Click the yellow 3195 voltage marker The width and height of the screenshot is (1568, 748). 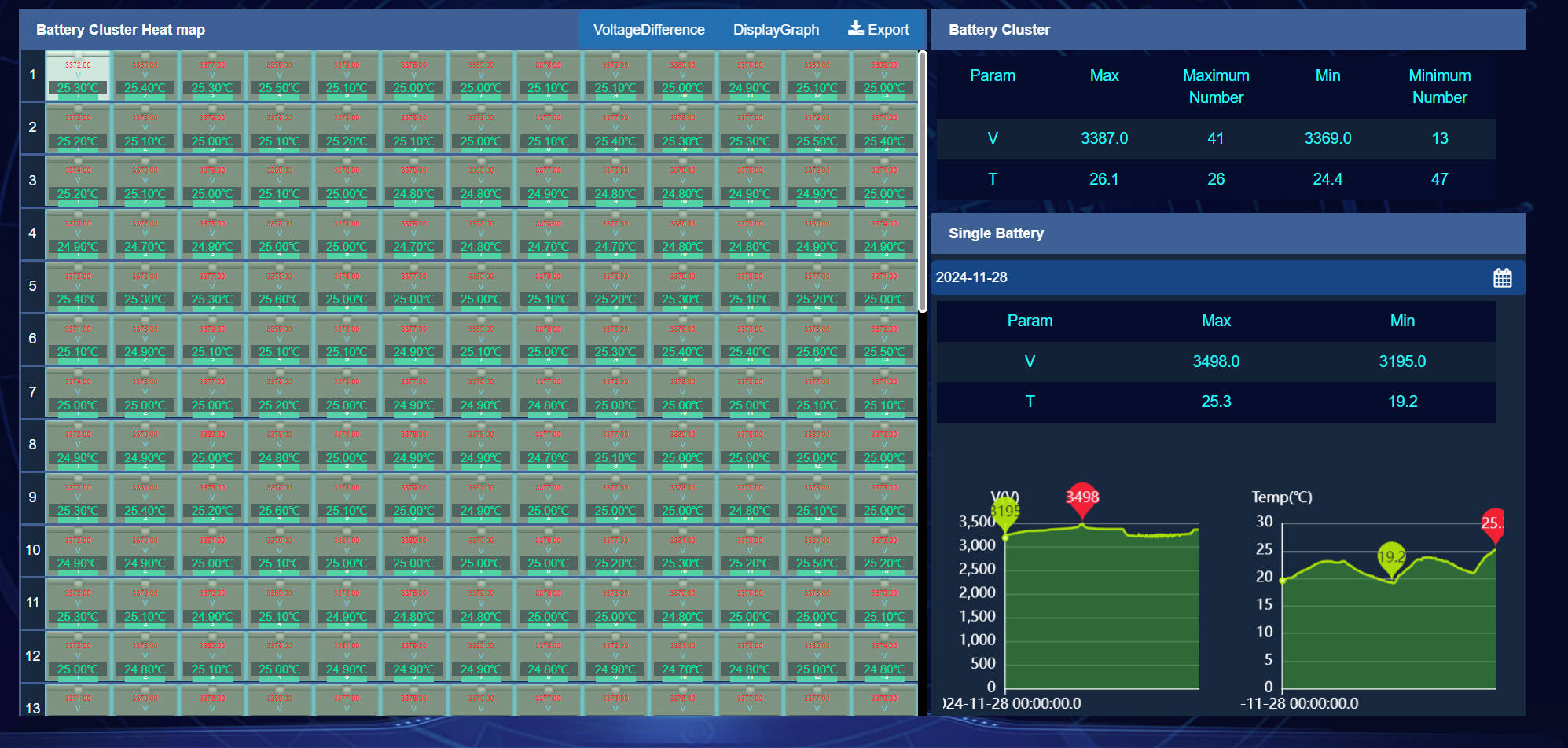(x=1005, y=508)
